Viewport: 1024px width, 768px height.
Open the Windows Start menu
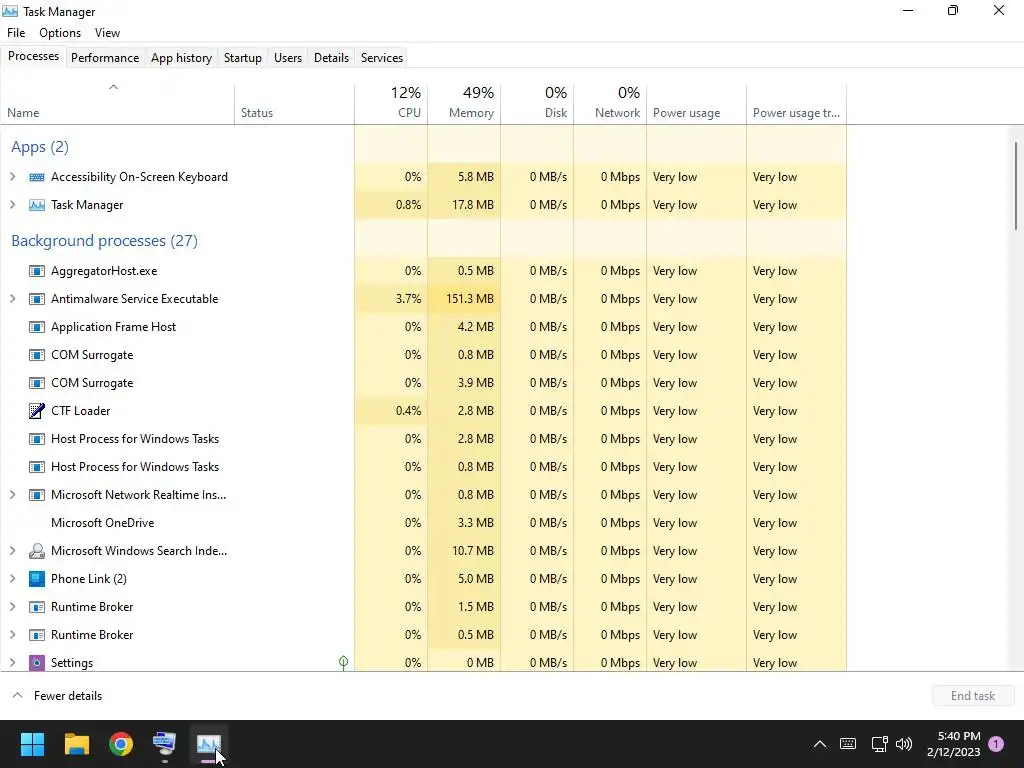pyautogui.click(x=32, y=744)
